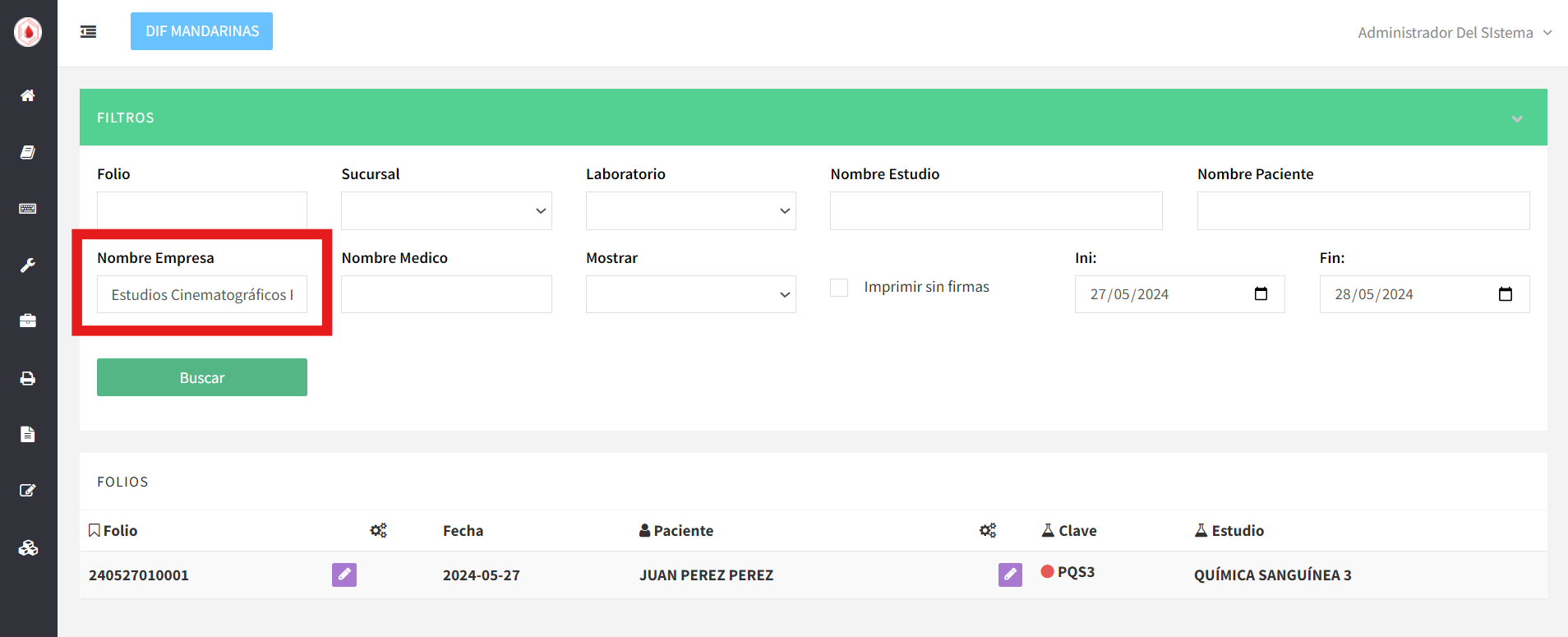Click patient name JUAN PEREZ PEREZ
Image resolution: width=1568 pixels, height=637 pixels.
coord(707,575)
